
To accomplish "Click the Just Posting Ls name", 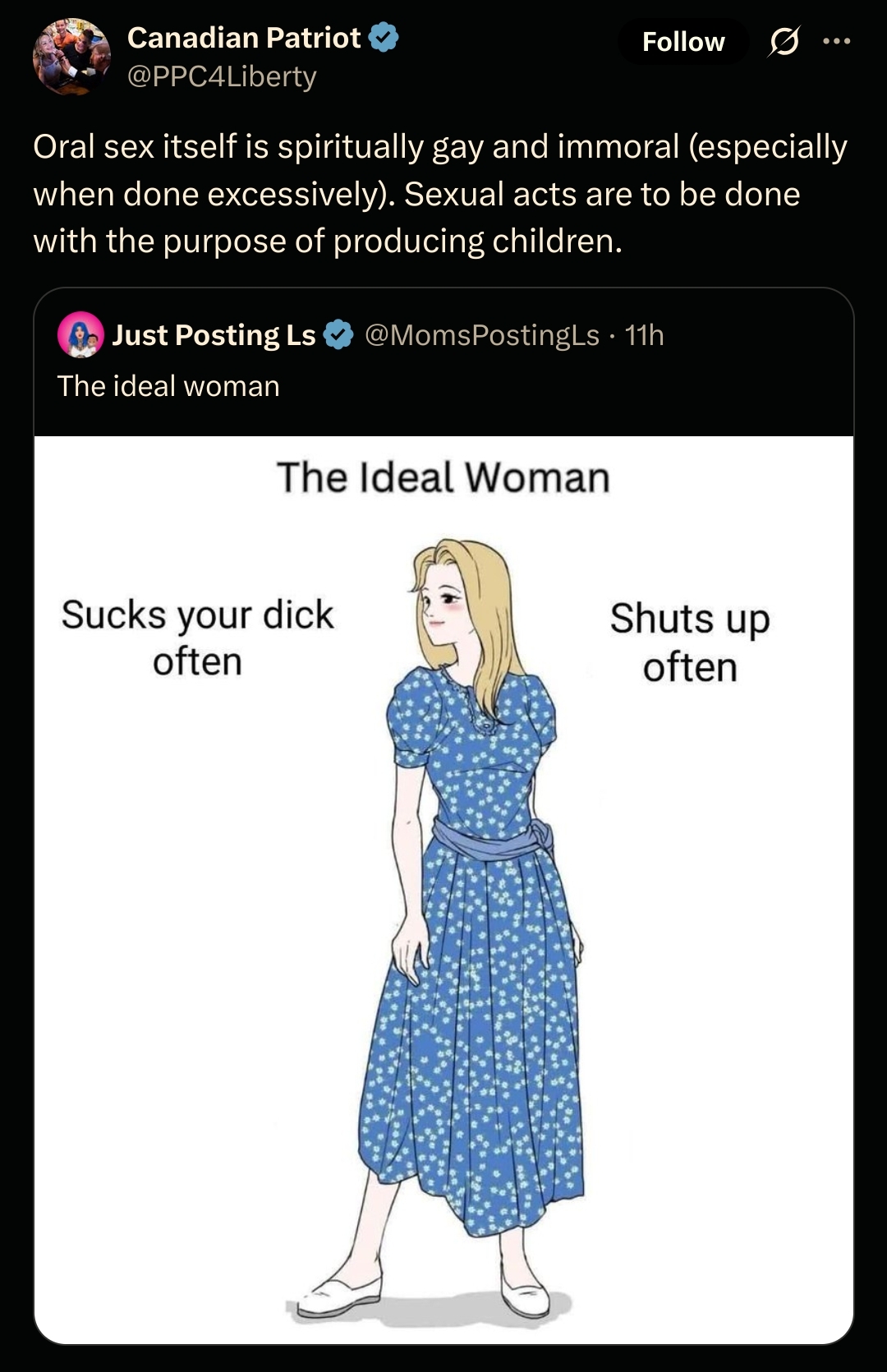I will [214, 335].
